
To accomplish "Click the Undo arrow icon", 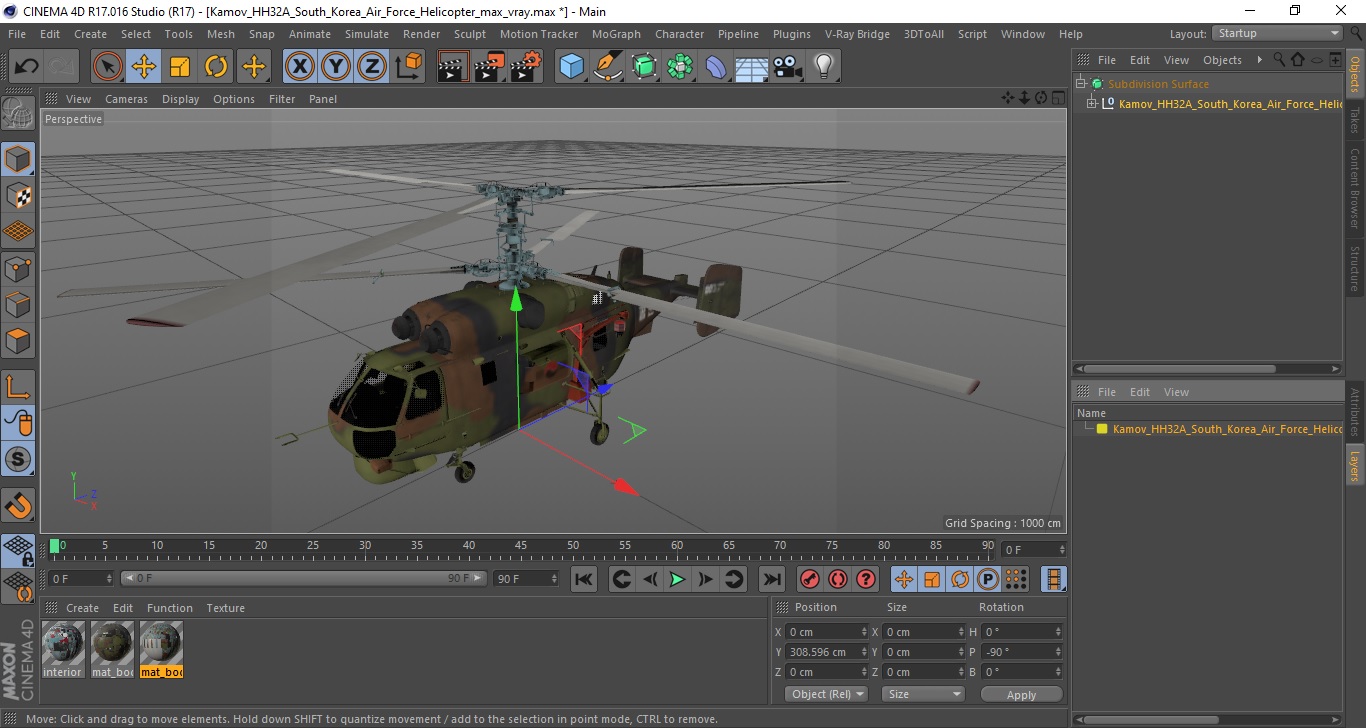I will click(27, 67).
